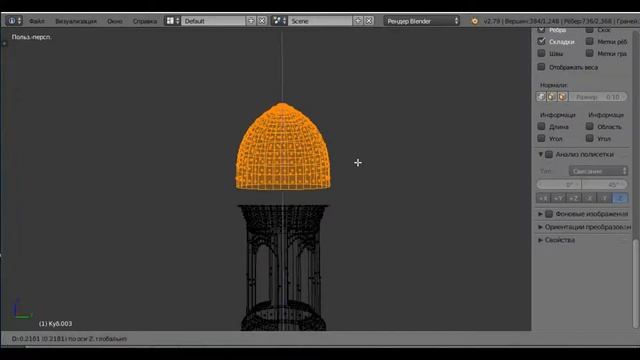Viewport: 640px width, 360px height.
Task: Click the version statistics text in top bar
Action: coord(561,21)
